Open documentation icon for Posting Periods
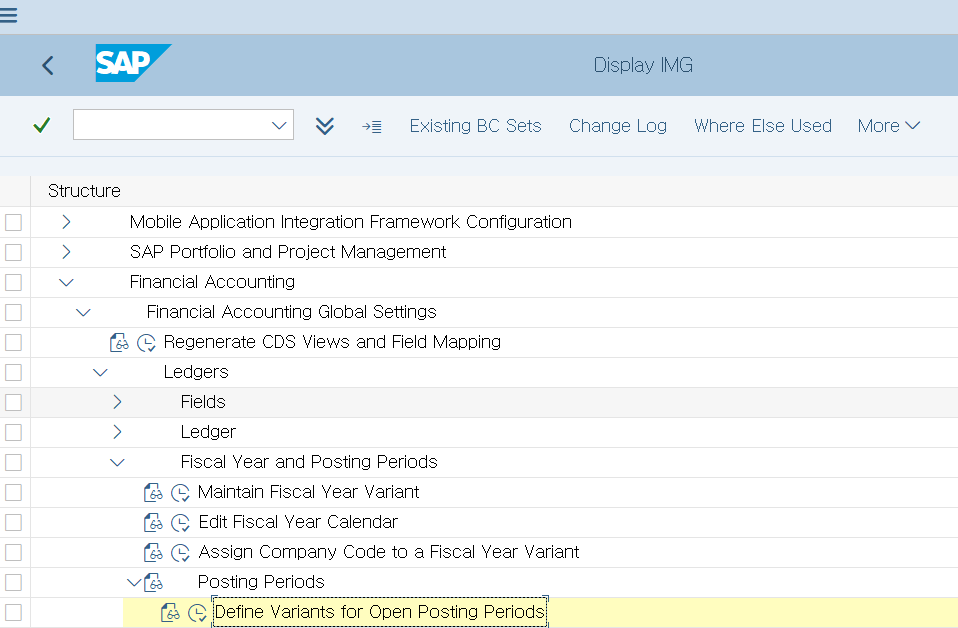958x628 pixels. tap(153, 582)
